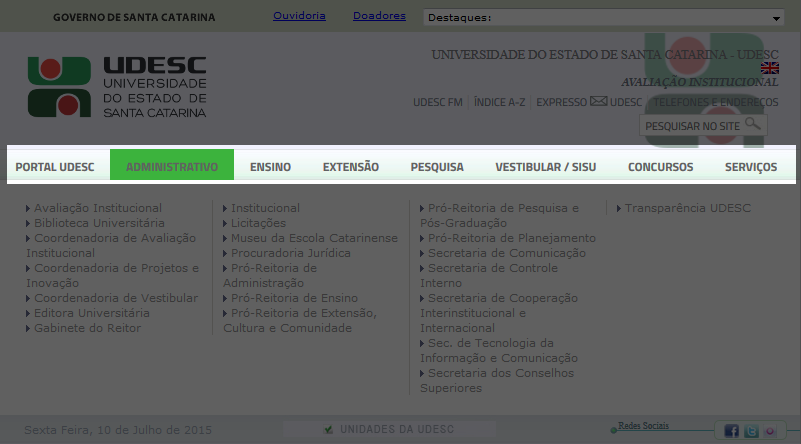Open the Portal UDESC menu
The height and width of the screenshot is (444, 801).
pos(55,167)
